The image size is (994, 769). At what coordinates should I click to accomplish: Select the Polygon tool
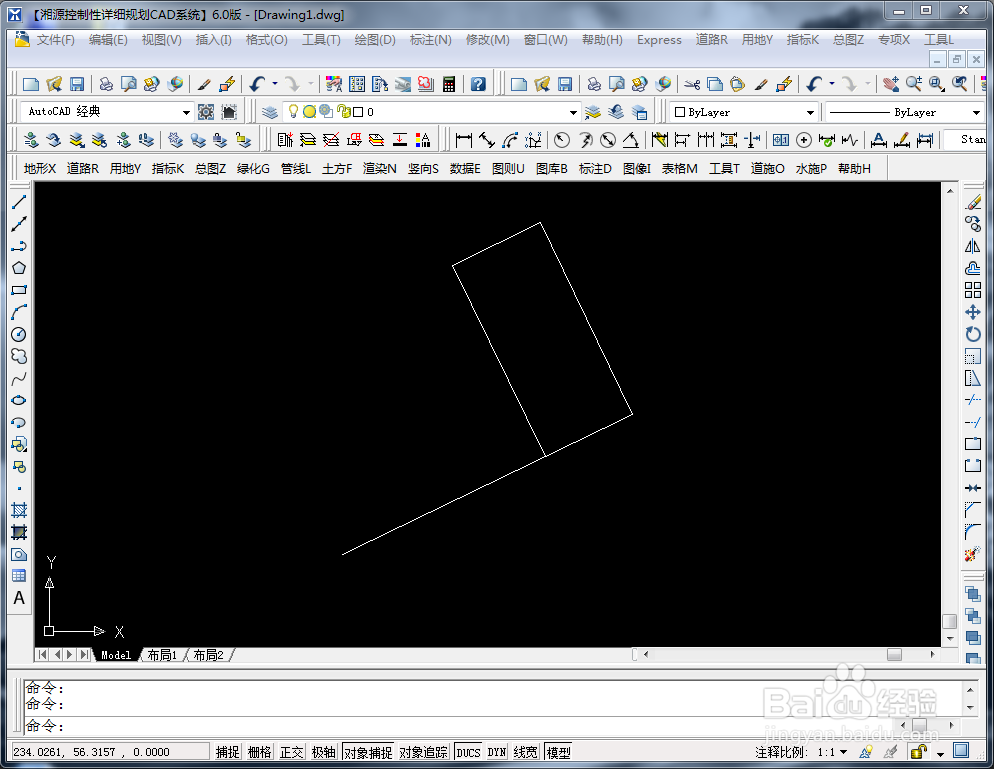19,268
